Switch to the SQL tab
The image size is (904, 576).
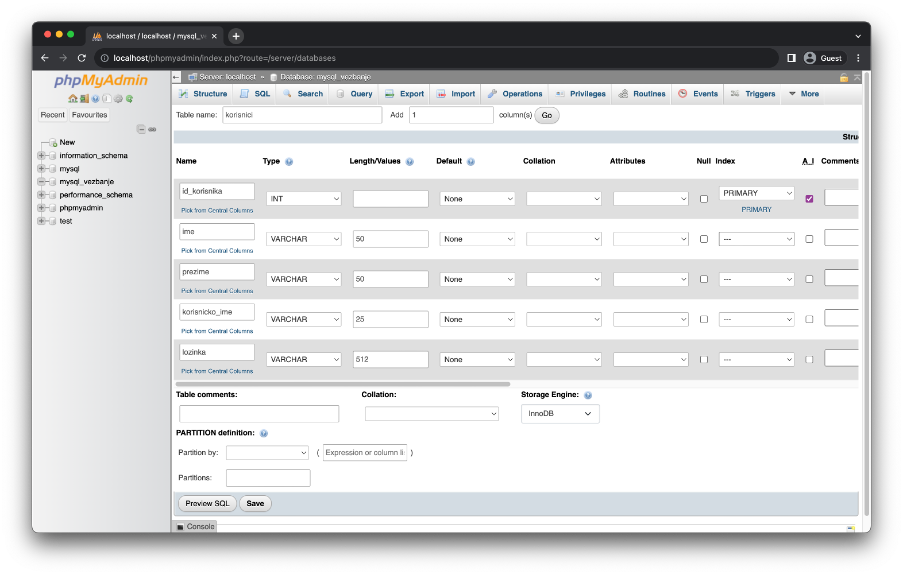click(x=254, y=94)
